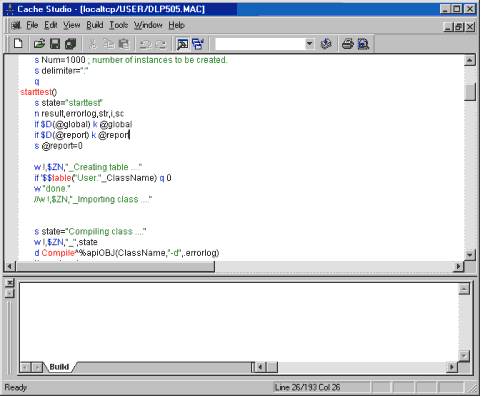Click the 'Ready' status bar text
This screenshot has width=481, height=397.
16,387
